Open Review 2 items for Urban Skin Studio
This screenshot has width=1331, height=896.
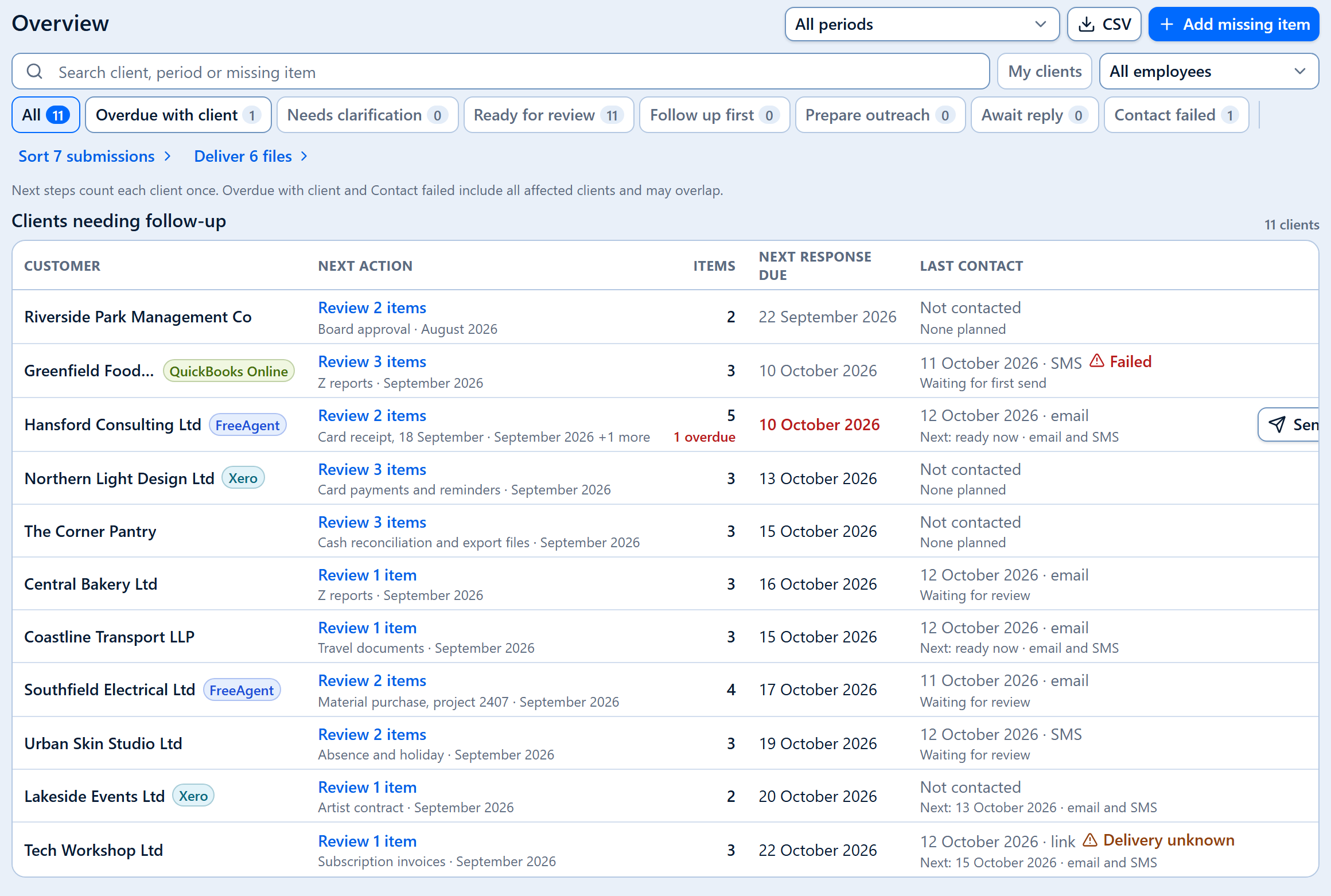point(372,734)
